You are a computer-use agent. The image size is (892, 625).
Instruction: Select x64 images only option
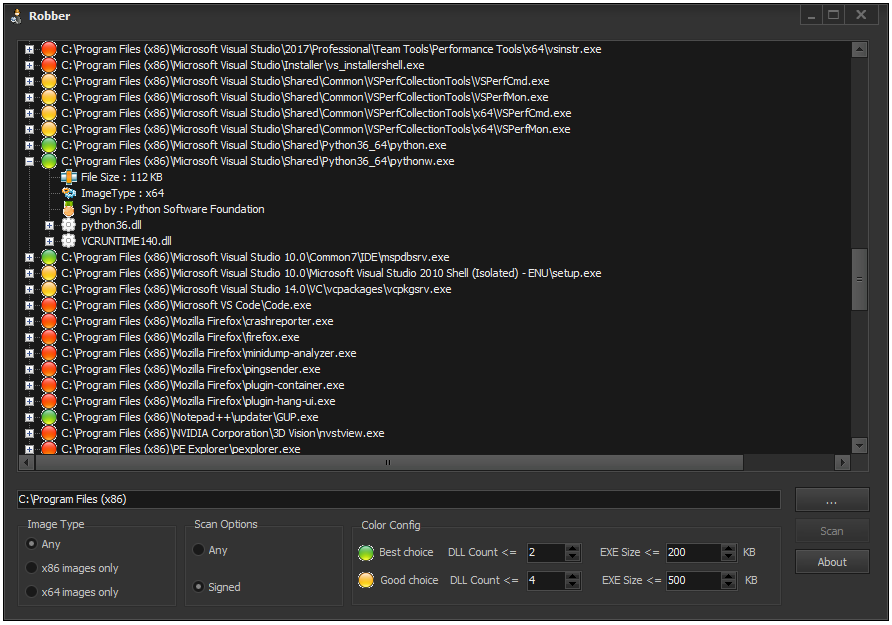[x=32, y=591]
